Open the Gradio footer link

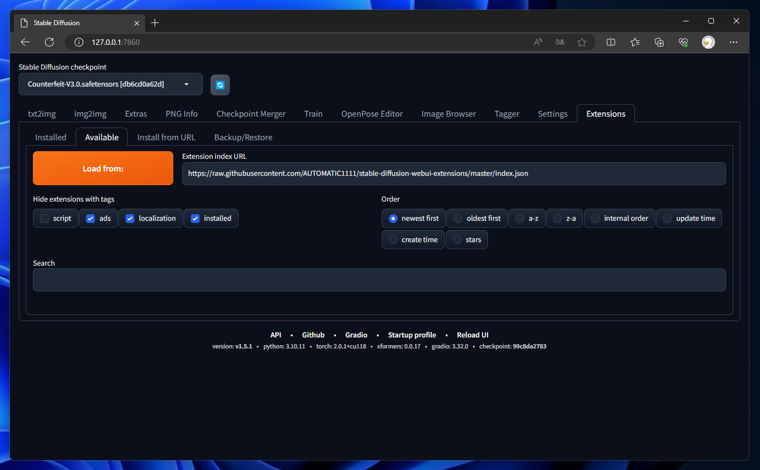pos(356,335)
